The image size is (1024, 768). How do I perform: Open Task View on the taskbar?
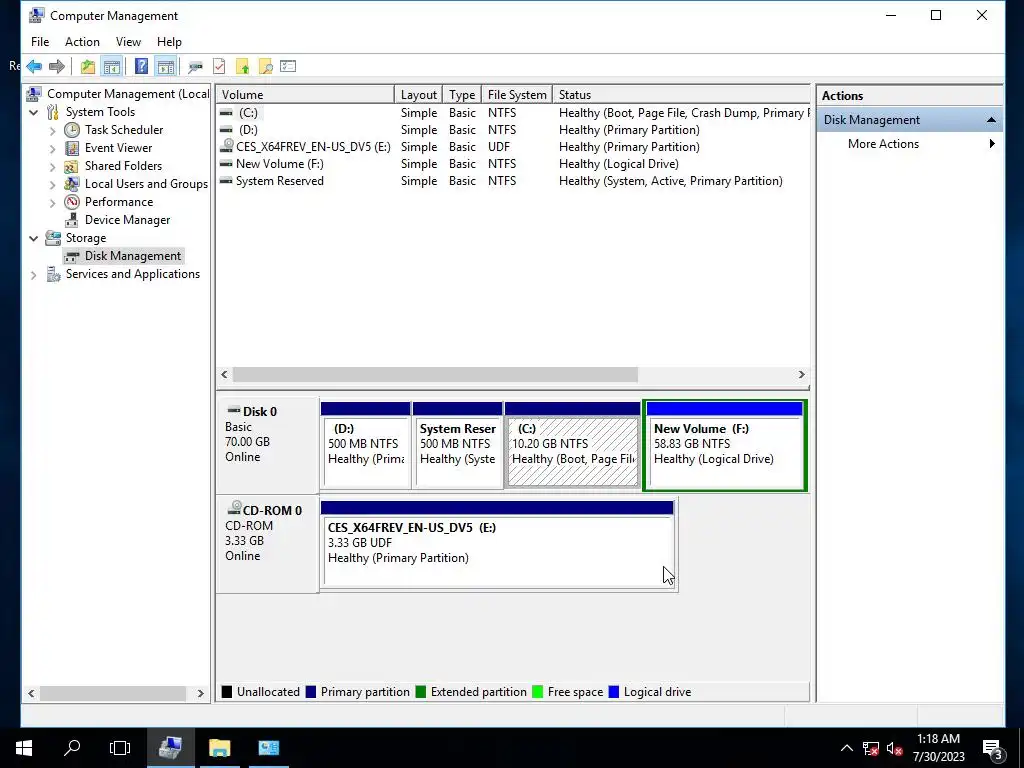[120, 748]
